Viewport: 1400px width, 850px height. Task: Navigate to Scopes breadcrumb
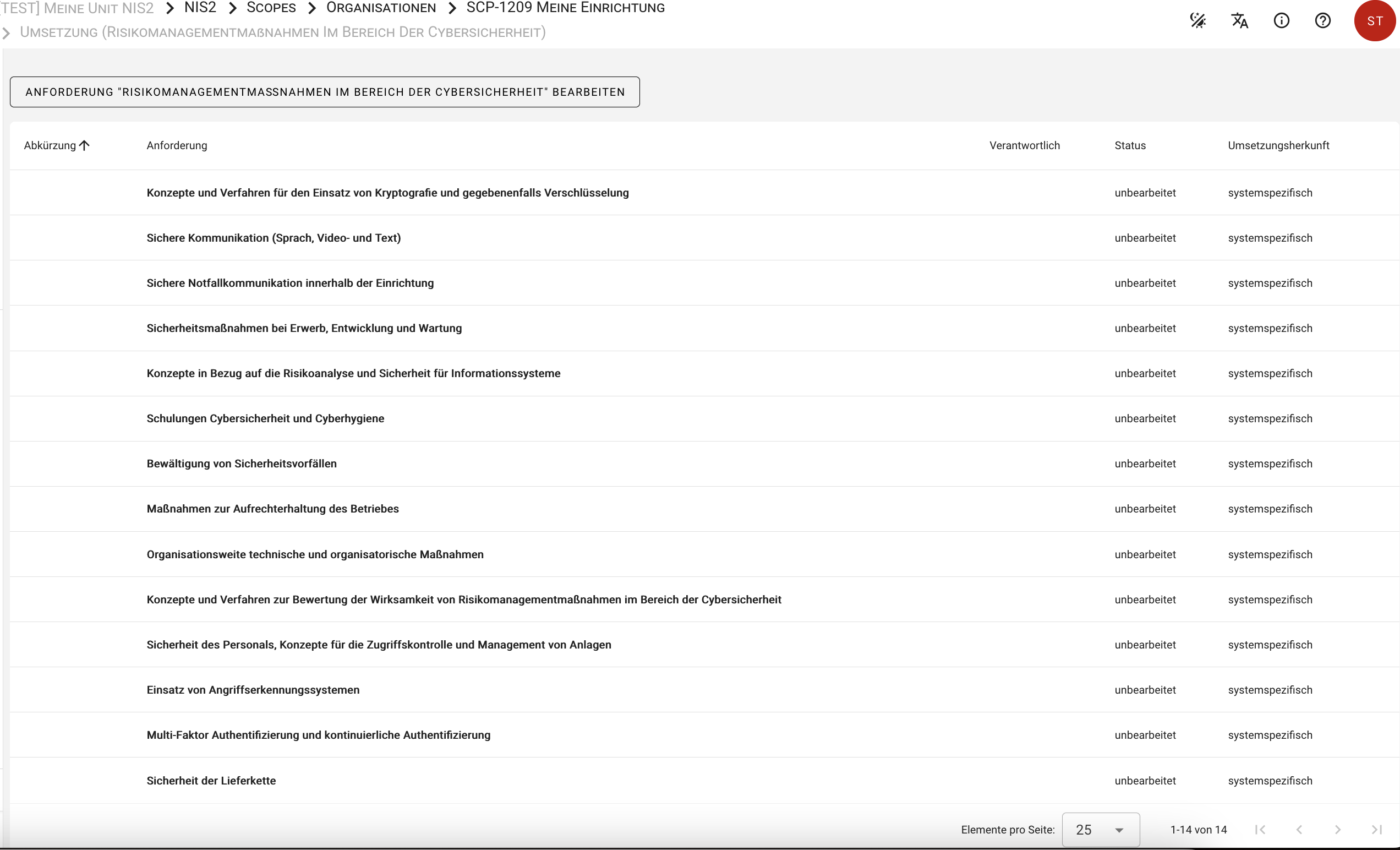[x=271, y=8]
